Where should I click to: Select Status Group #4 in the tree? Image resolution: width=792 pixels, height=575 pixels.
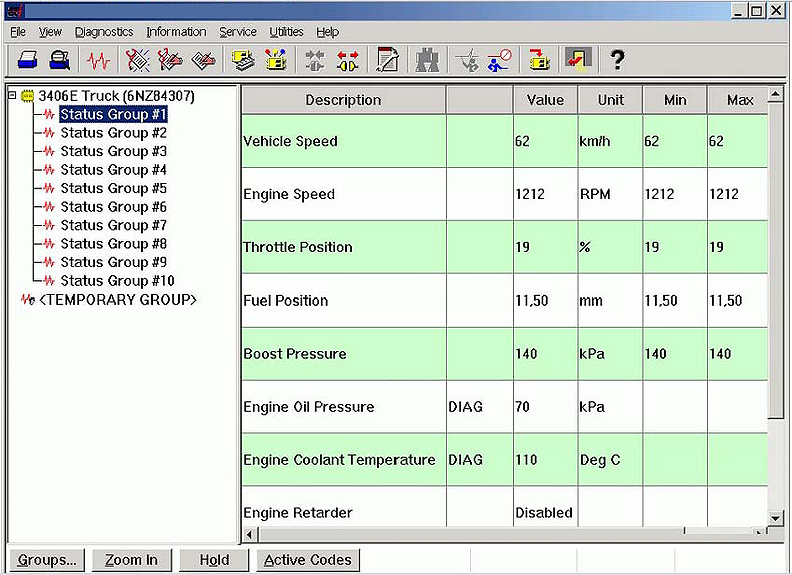coord(114,170)
